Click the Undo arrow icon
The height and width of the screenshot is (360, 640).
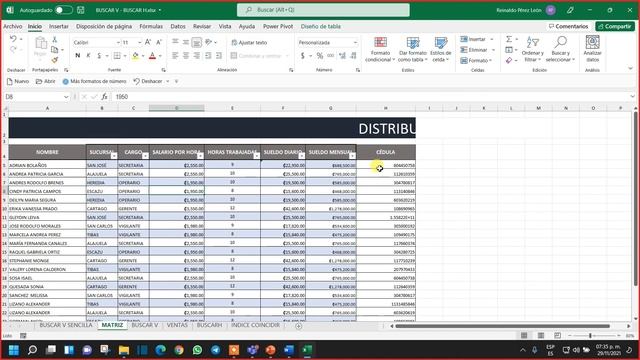[x=13, y=39]
